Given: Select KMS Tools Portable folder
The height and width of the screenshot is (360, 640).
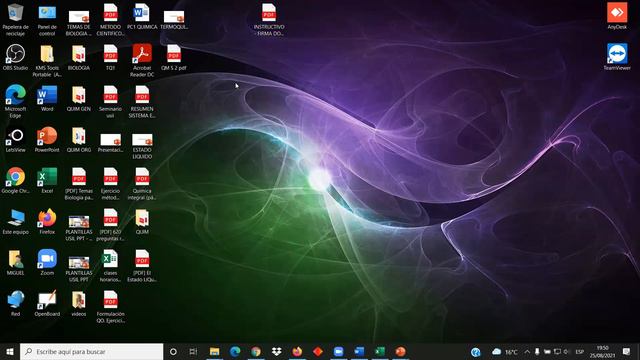Looking at the screenshot, I should tap(47, 60).
